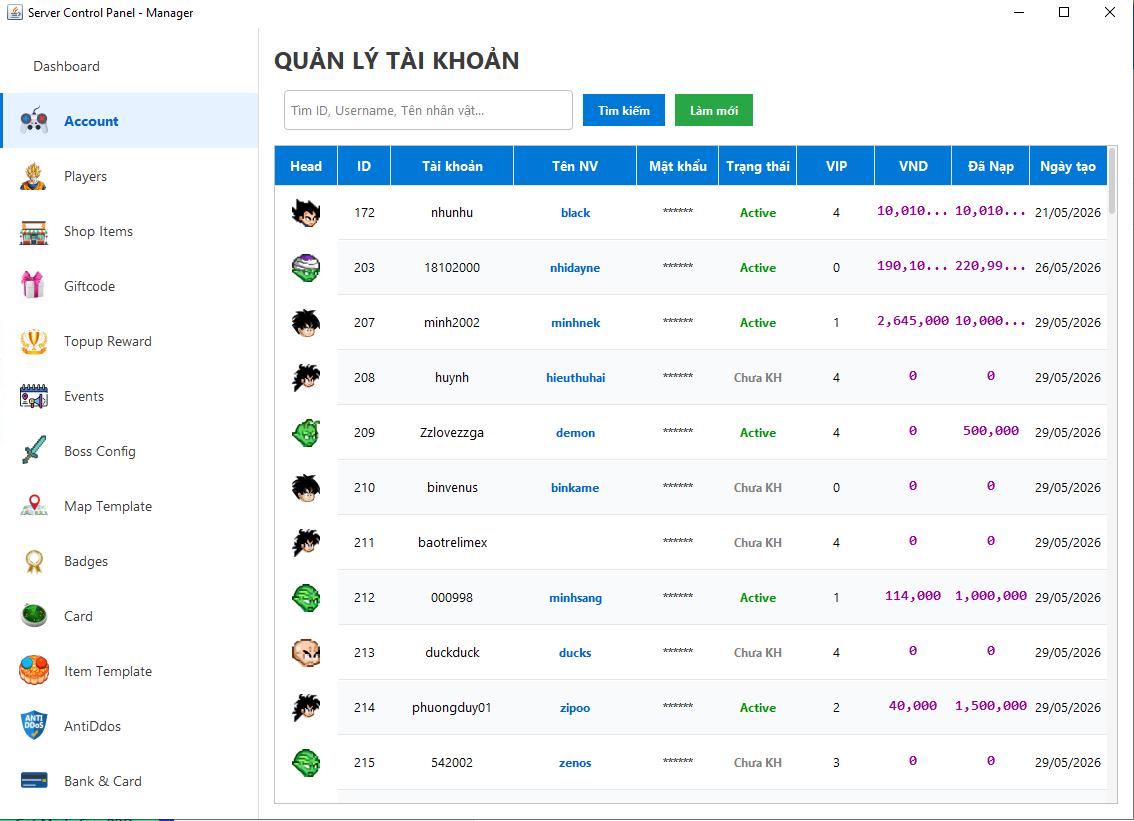Open the Players section
Viewport: 1134px width, 821px height.
(85, 176)
